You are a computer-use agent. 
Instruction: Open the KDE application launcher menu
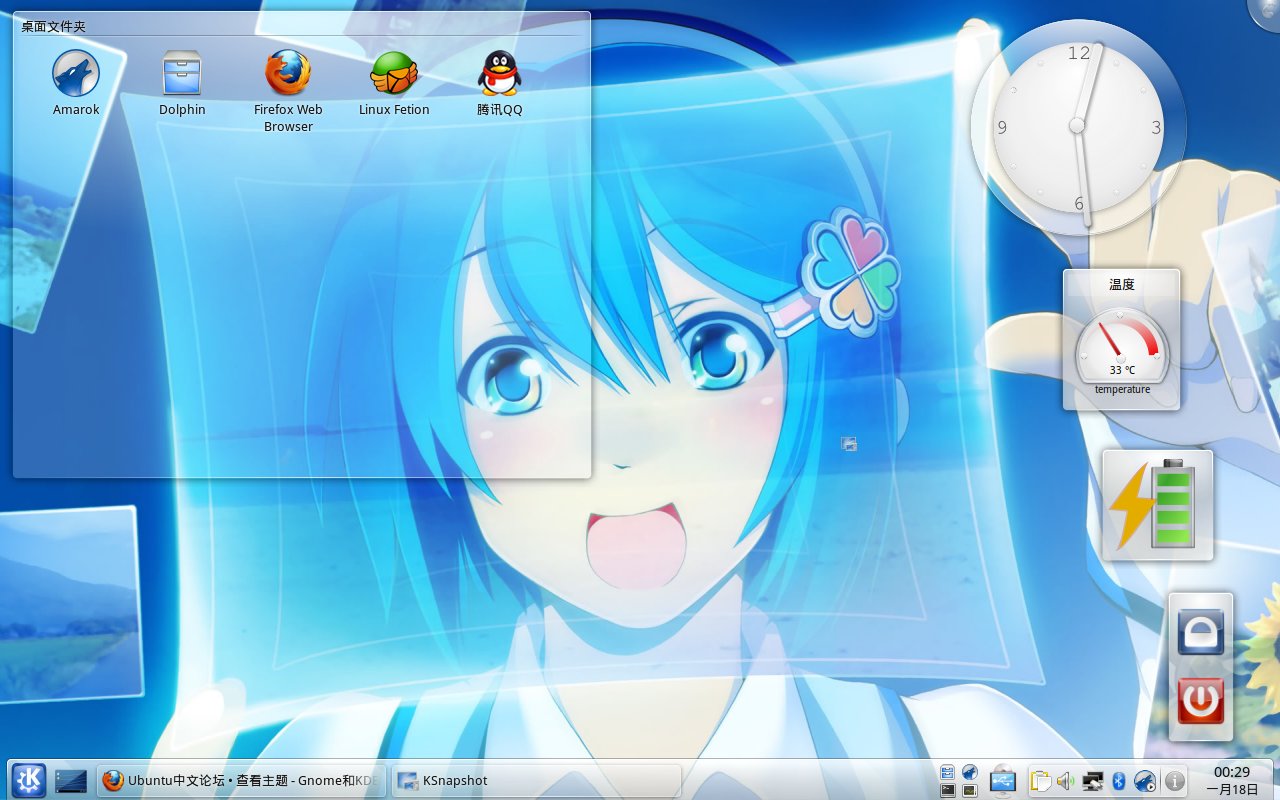(x=29, y=780)
